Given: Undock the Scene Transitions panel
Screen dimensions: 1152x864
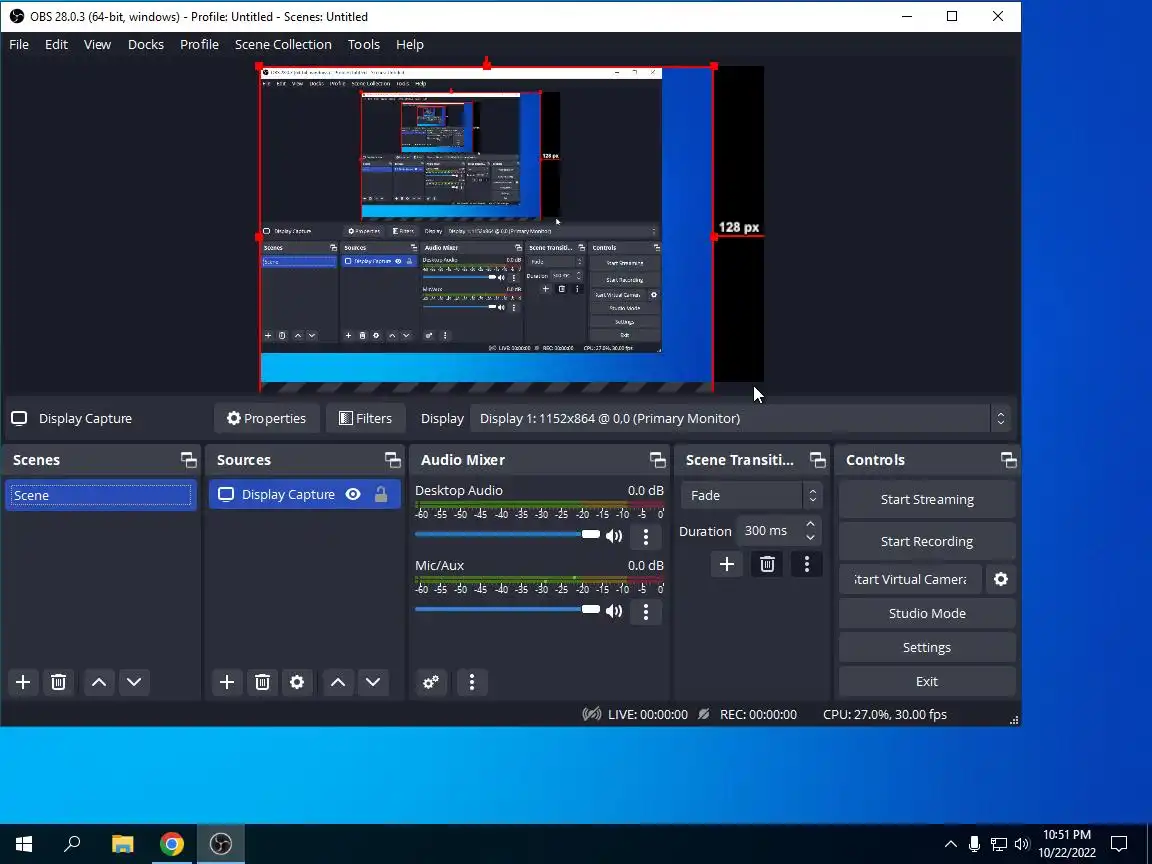Looking at the screenshot, I should (x=818, y=460).
